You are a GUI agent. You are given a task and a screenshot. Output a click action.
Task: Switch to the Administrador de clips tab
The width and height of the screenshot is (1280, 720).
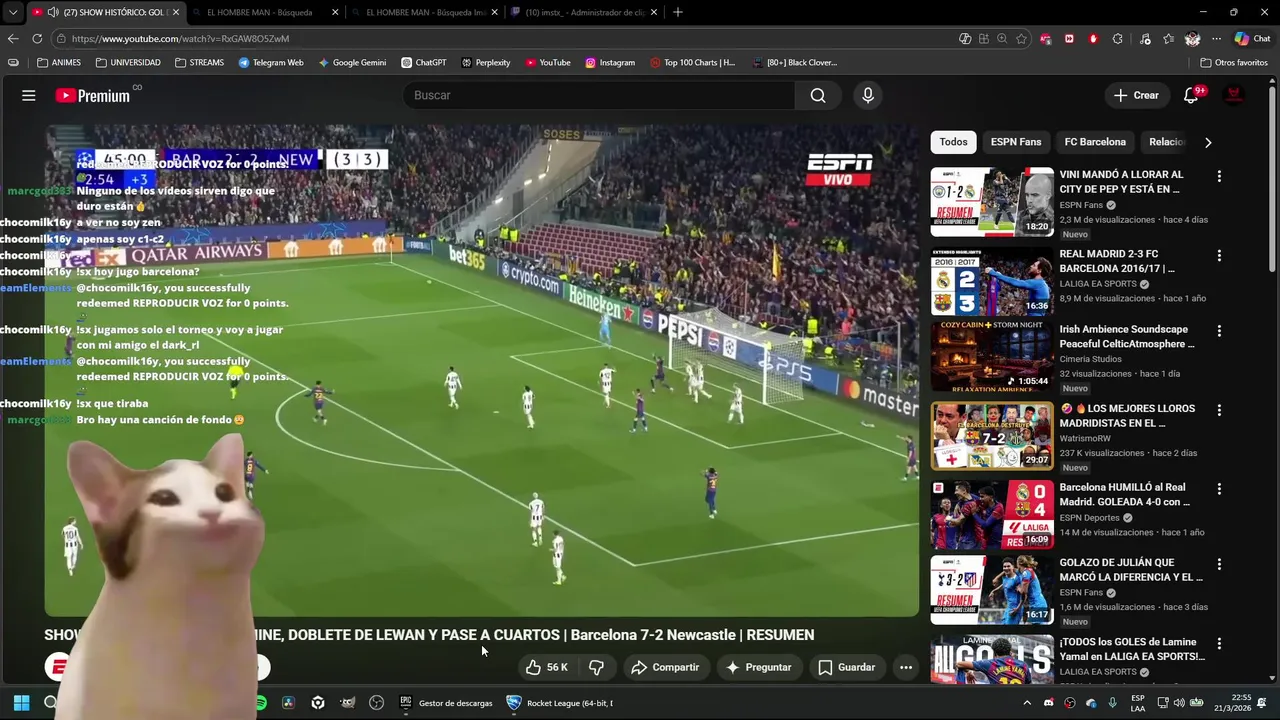click(584, 12)
